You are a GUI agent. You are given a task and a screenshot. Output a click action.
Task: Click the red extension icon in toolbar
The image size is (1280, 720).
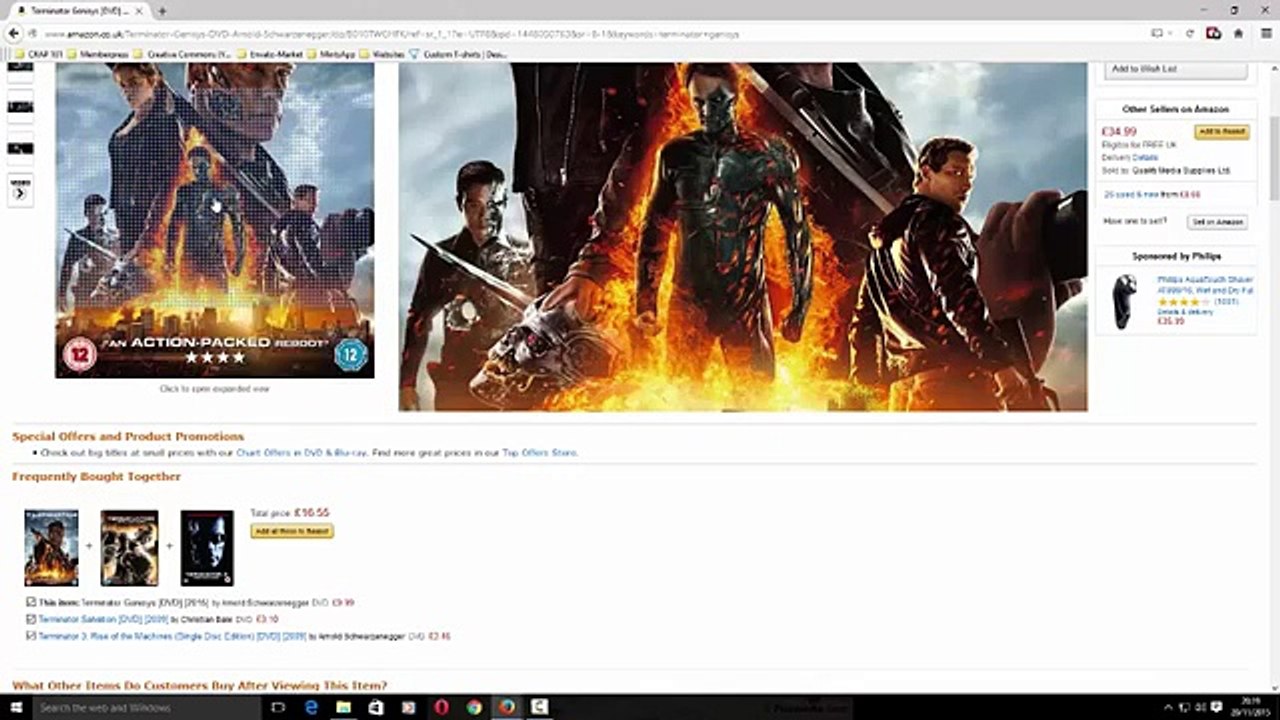pos(1213,33)
